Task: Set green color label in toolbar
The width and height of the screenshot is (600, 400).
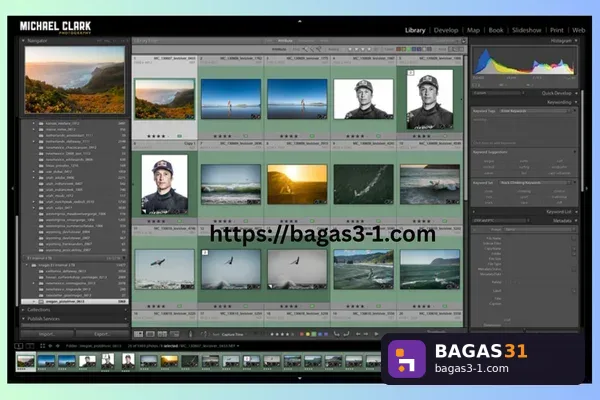Action: click(314, 334)
